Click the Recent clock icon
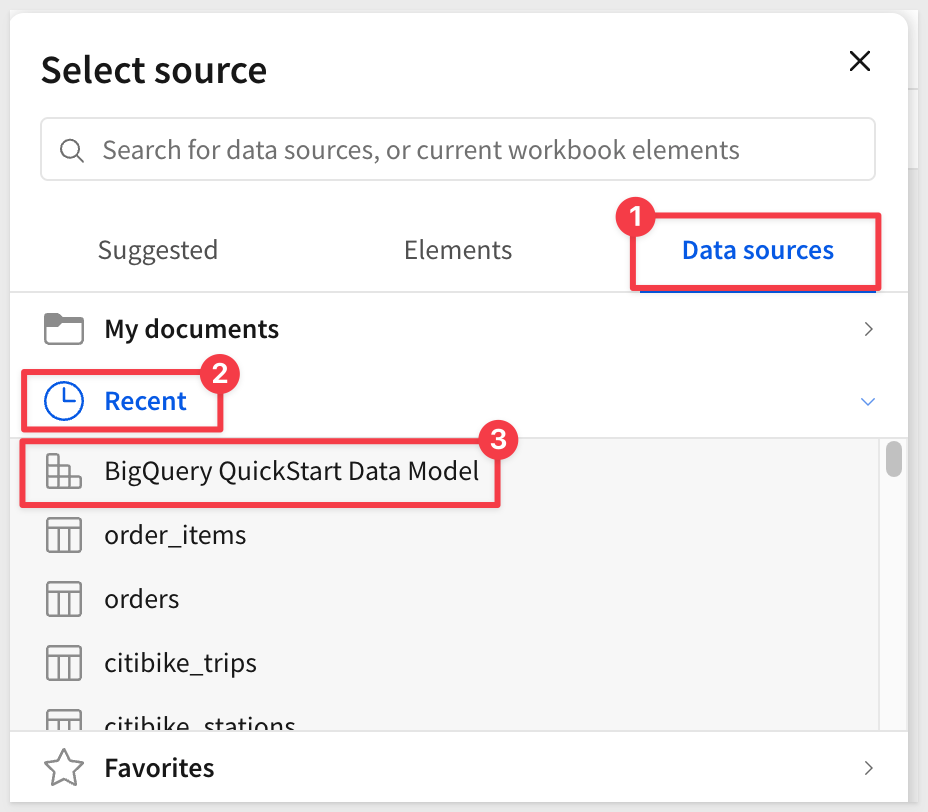928x812 pixels. pyautogui.click(x=64, y=401)
